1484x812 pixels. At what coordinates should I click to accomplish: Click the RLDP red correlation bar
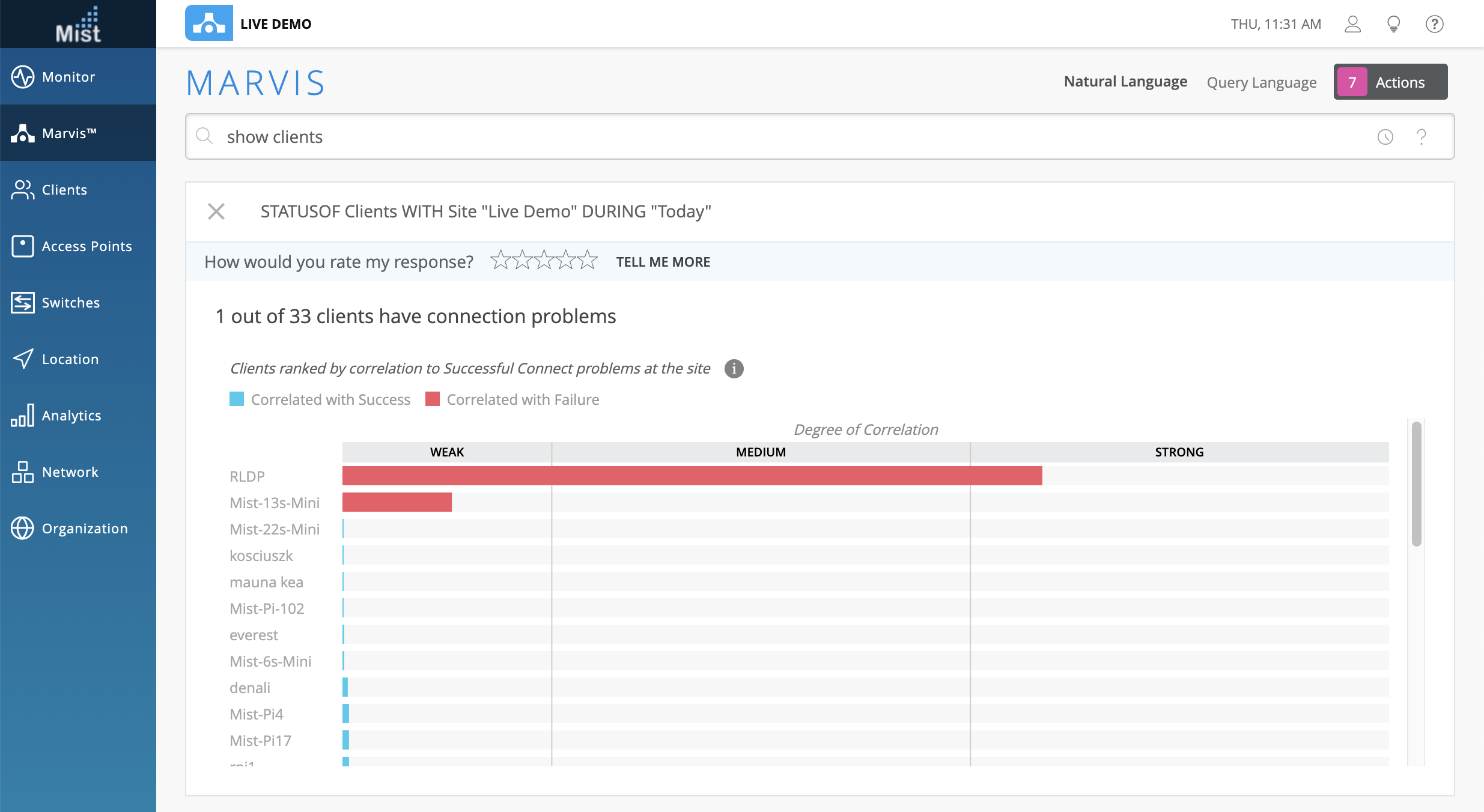[x=692, y=476]
